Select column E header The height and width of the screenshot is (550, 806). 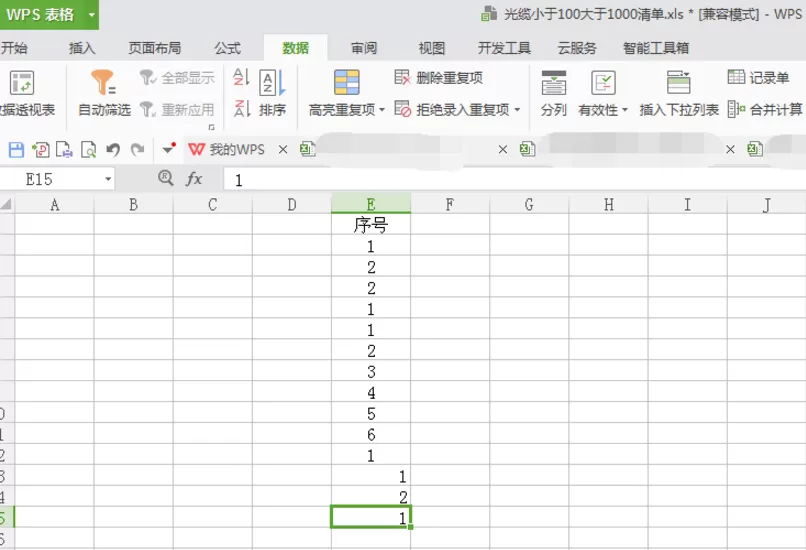point(371,204)
